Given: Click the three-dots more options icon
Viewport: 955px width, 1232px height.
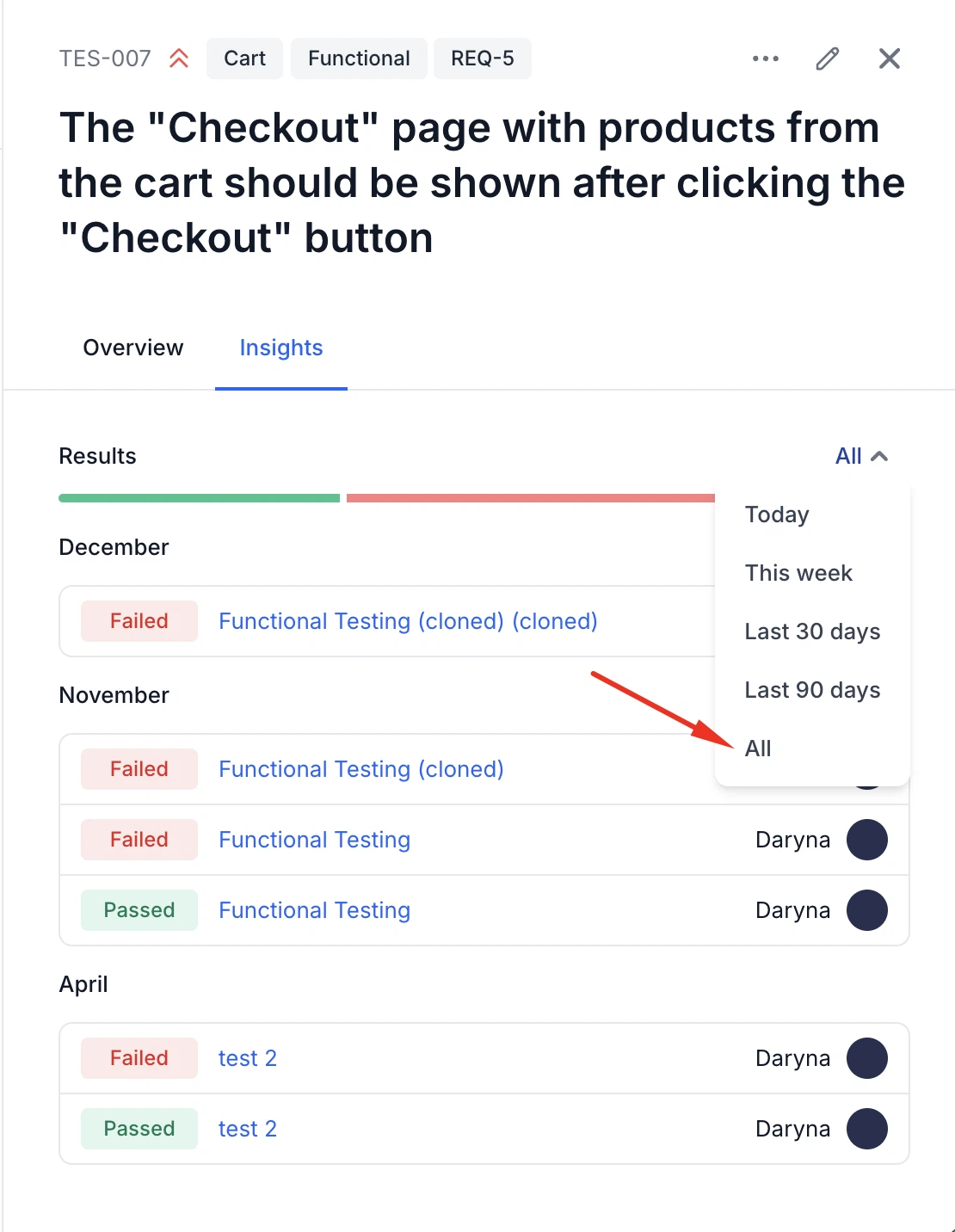Looking at the screenshot, I should coord(765,59).
